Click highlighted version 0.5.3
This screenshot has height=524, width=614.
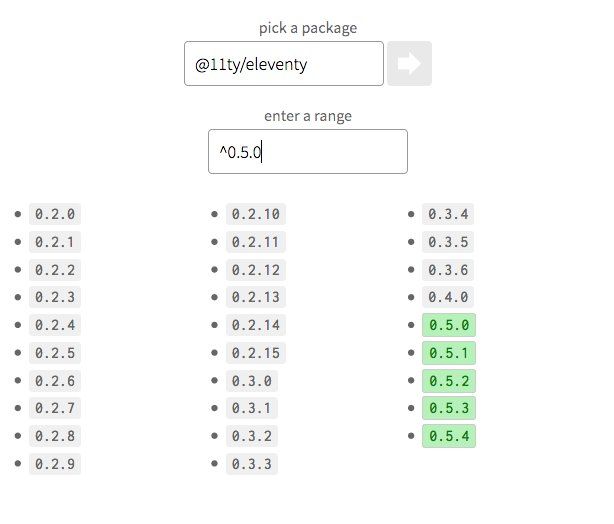click(x=448, y=408)
